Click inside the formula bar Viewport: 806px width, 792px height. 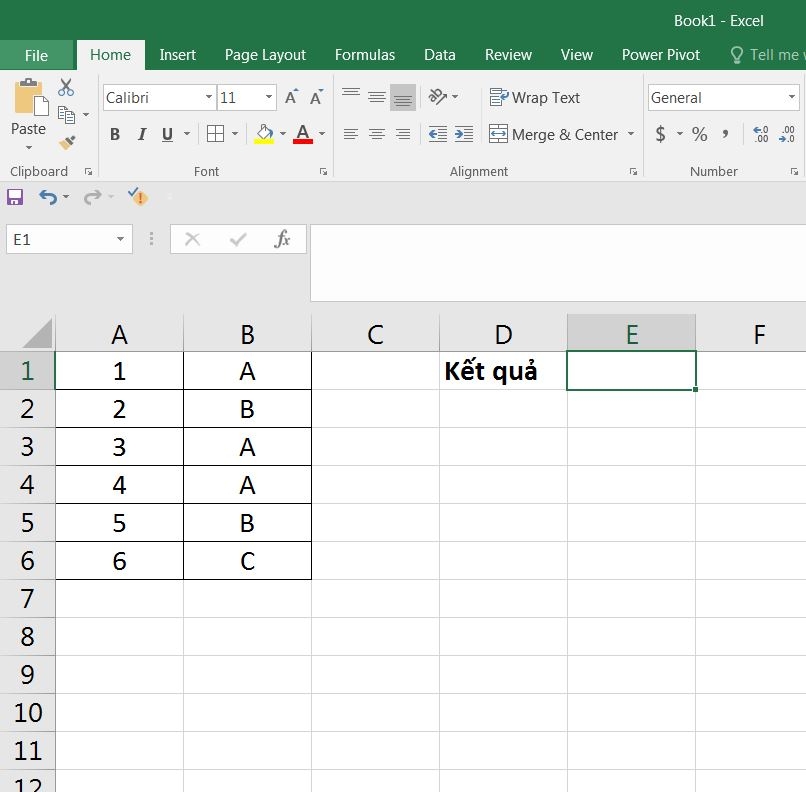[558, 263]
